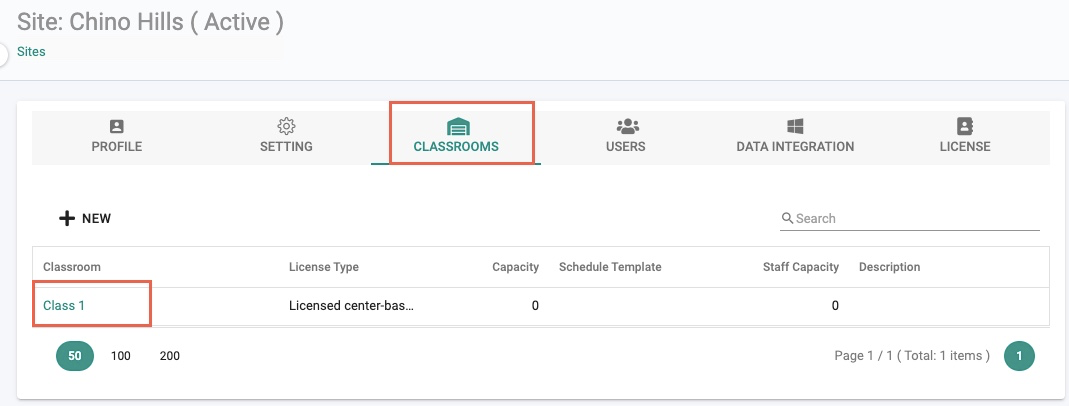Sort by the License Type column header
1069x406 pixels.
324,267
